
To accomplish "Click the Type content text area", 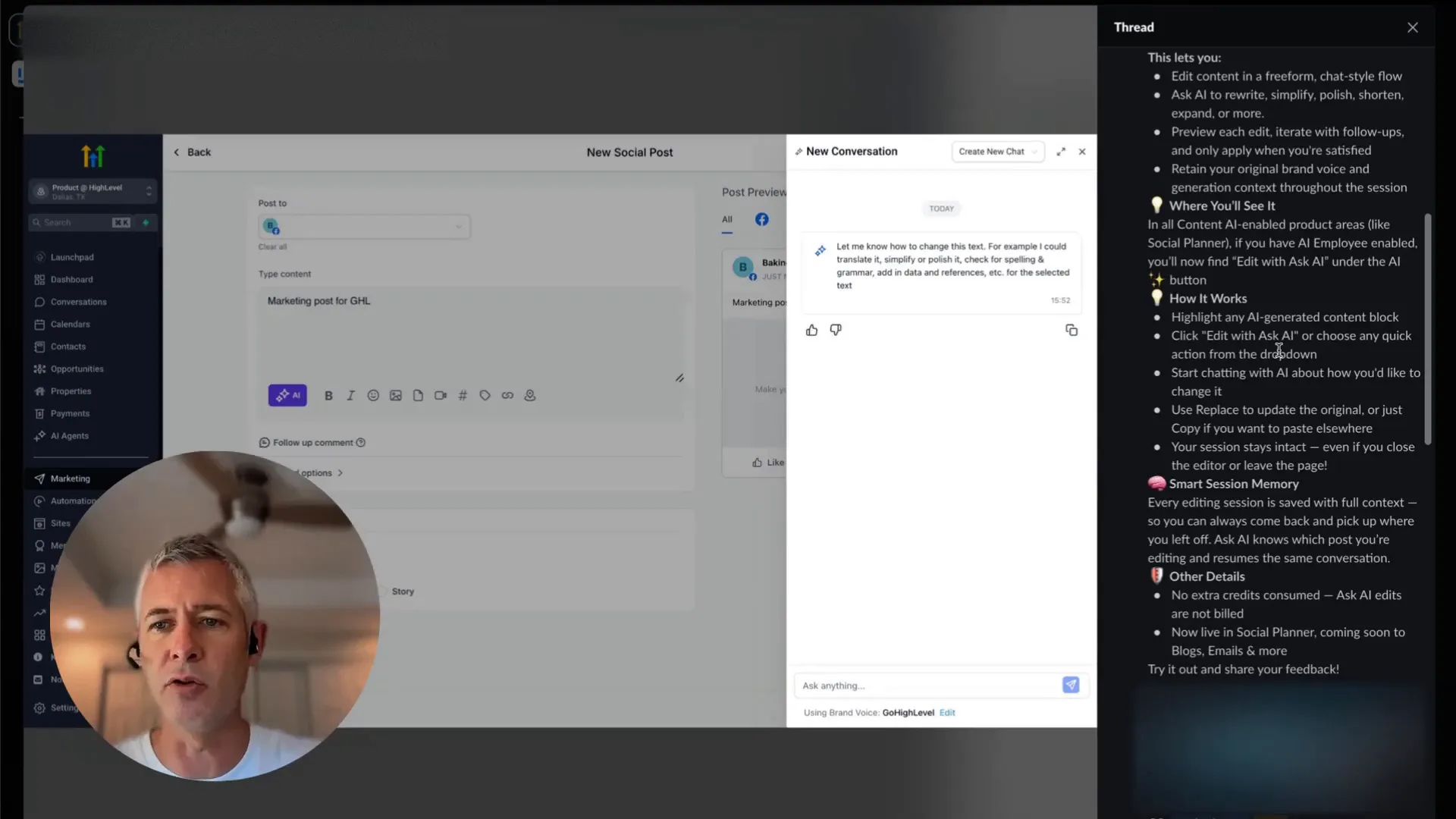I will tap(470, 332).
